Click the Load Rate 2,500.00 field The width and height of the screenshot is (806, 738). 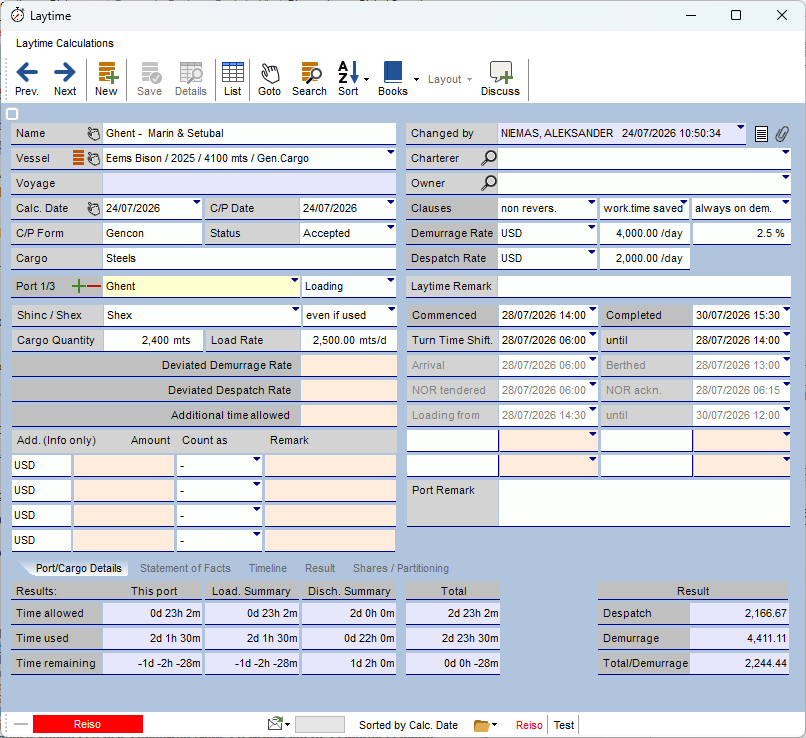tap(349, 340)
